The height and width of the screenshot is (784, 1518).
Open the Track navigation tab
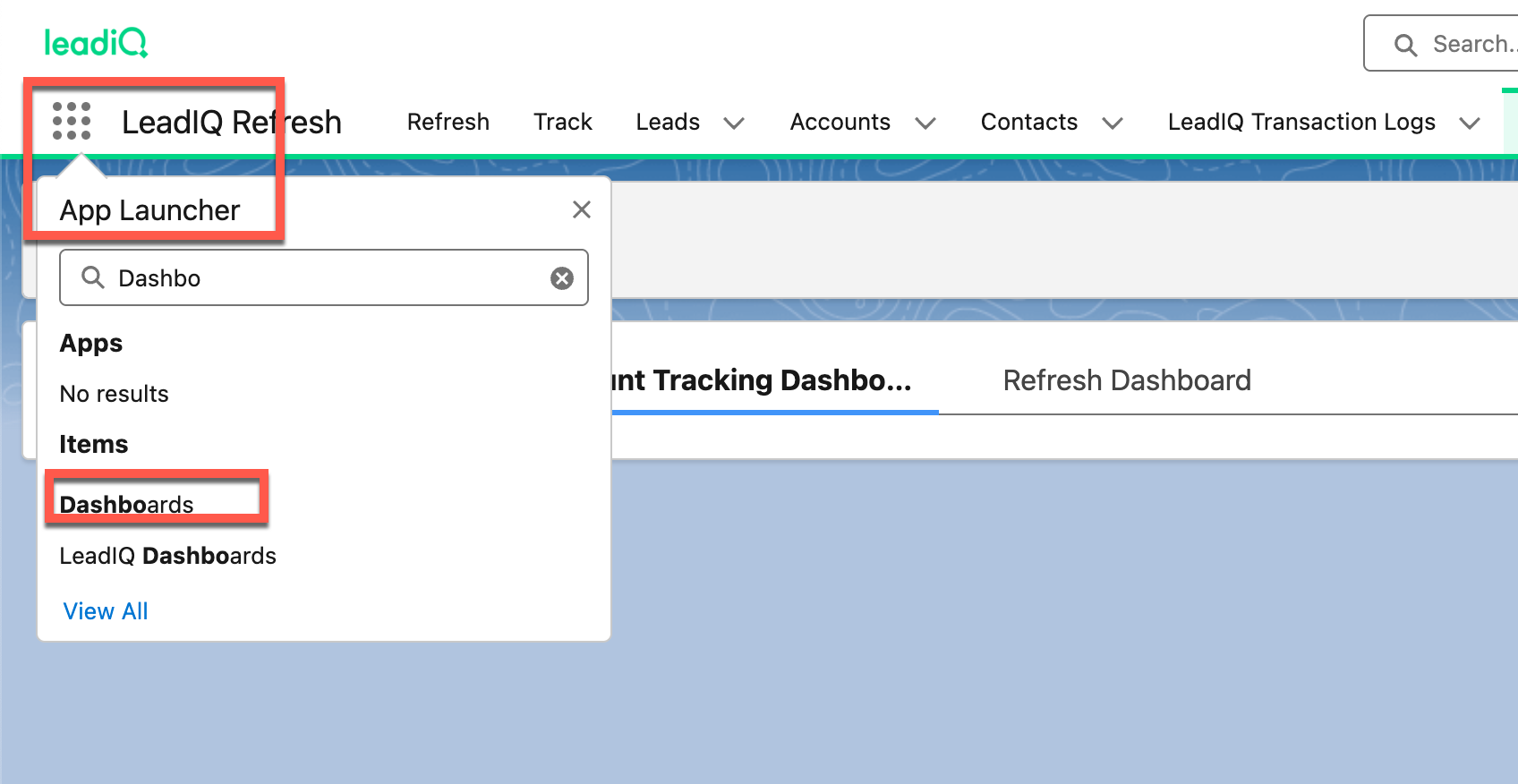(x=563, y=122)
